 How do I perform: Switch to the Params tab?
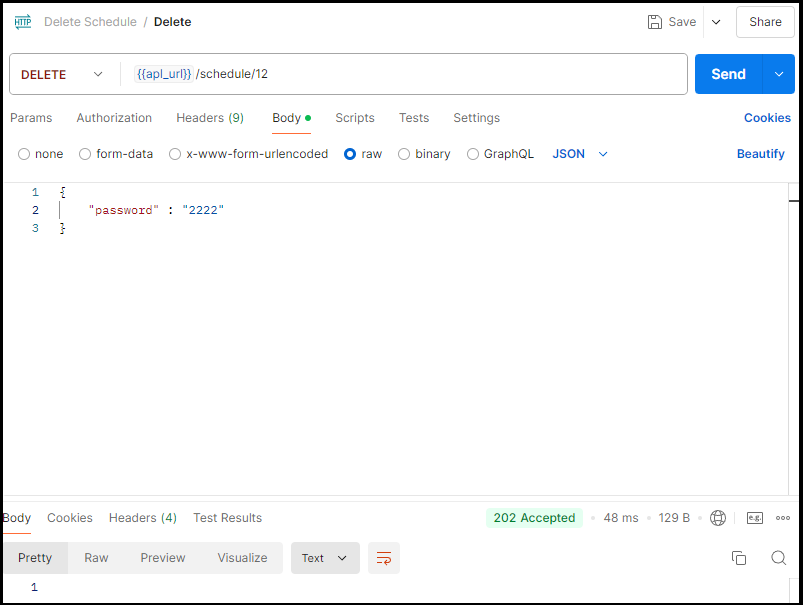tap(31, 118)
